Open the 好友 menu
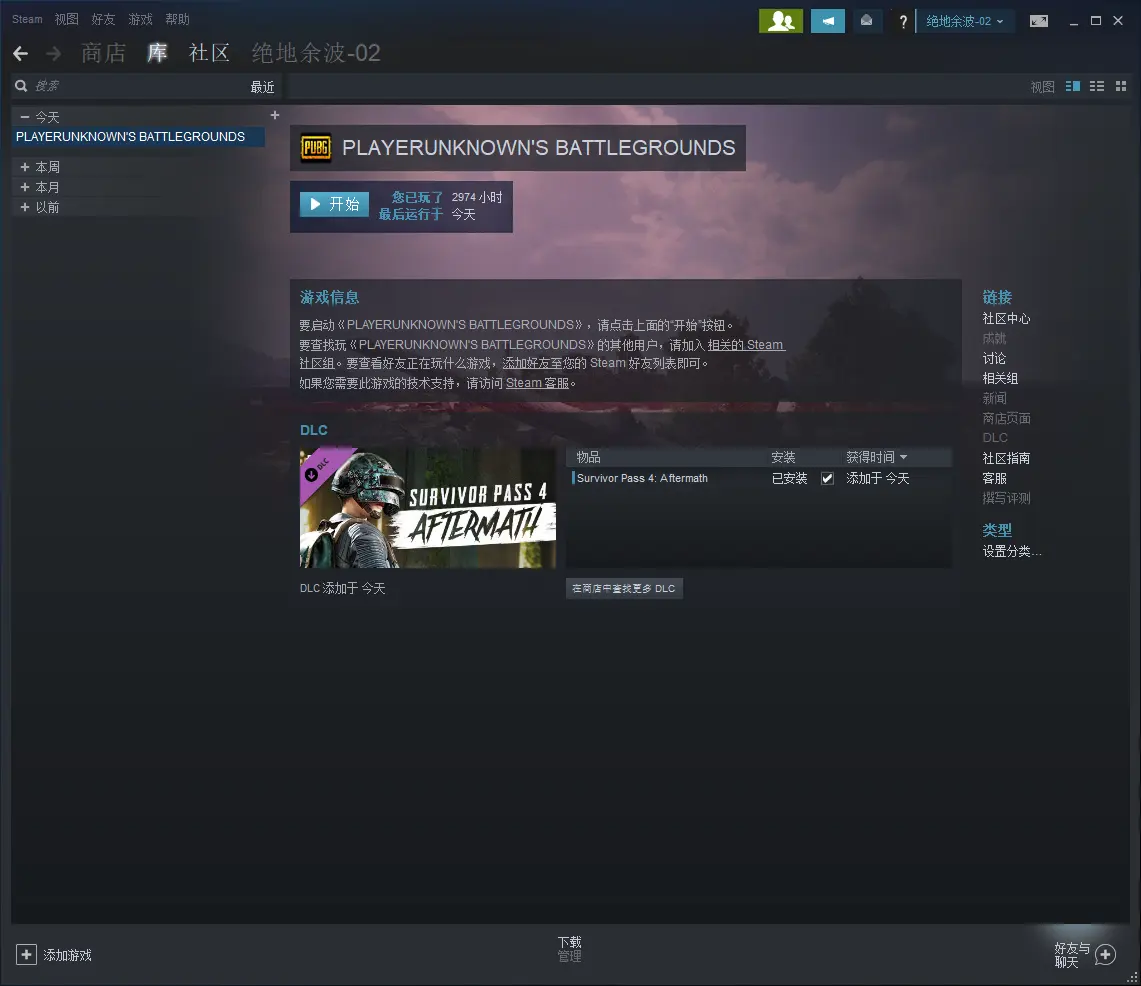Viewport: 1141px width, 986px height. [x=103, y=19]
